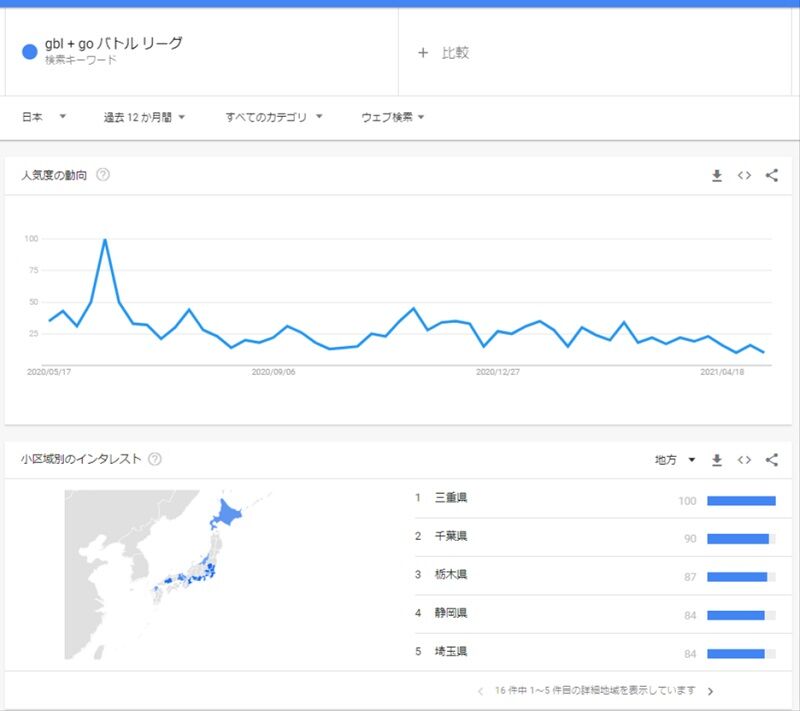Image resolution: width=800 pixels, height=711 pixels.
Task: Open help for 小区域別のインタレスト
Action: point(155,459)
